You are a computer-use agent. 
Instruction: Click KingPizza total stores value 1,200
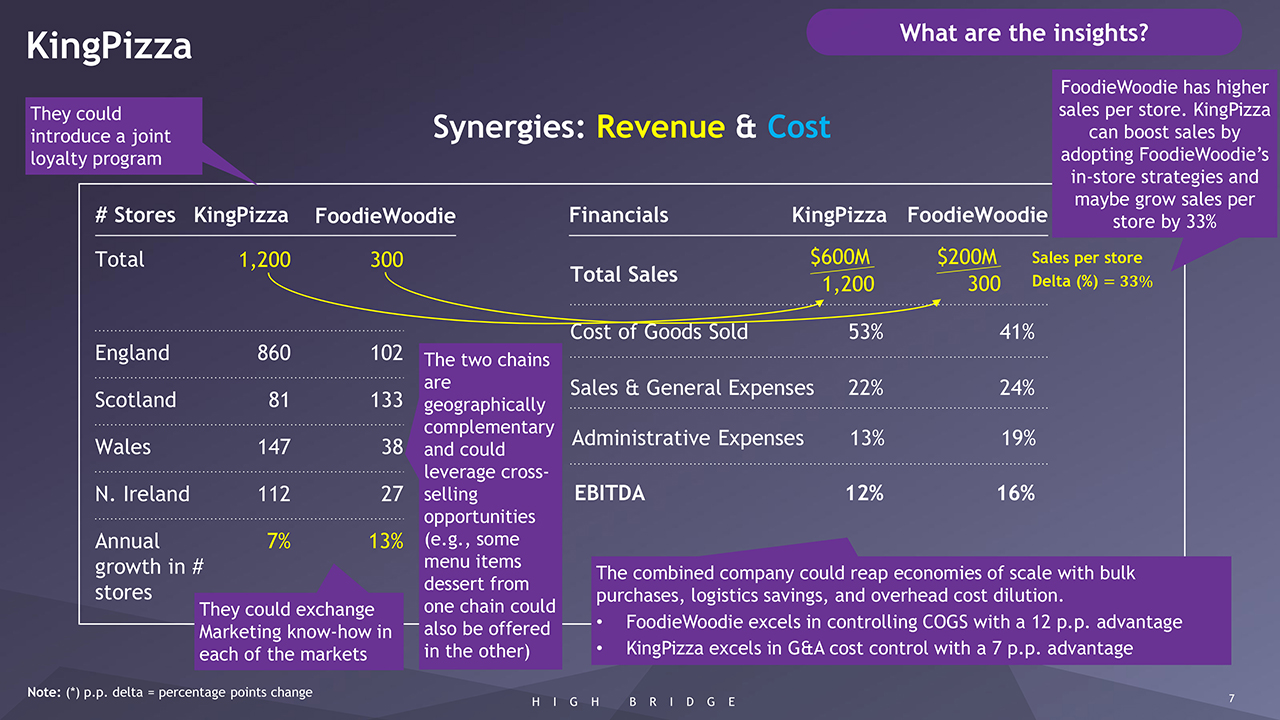pos(264,260)
